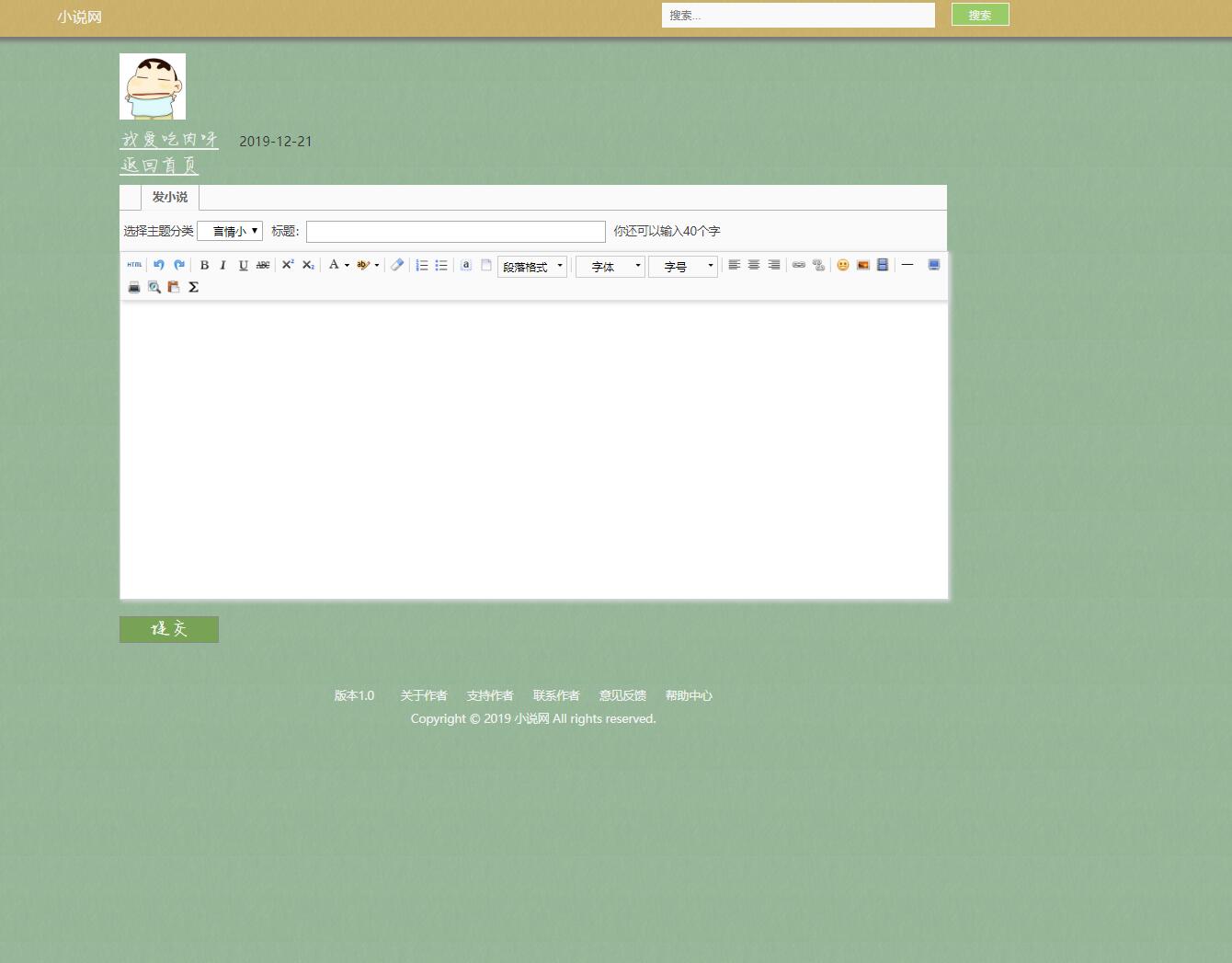This screenshot has width=1232, height=963.
Task: Open the 言情小 category dropdown
Action: 230,231
